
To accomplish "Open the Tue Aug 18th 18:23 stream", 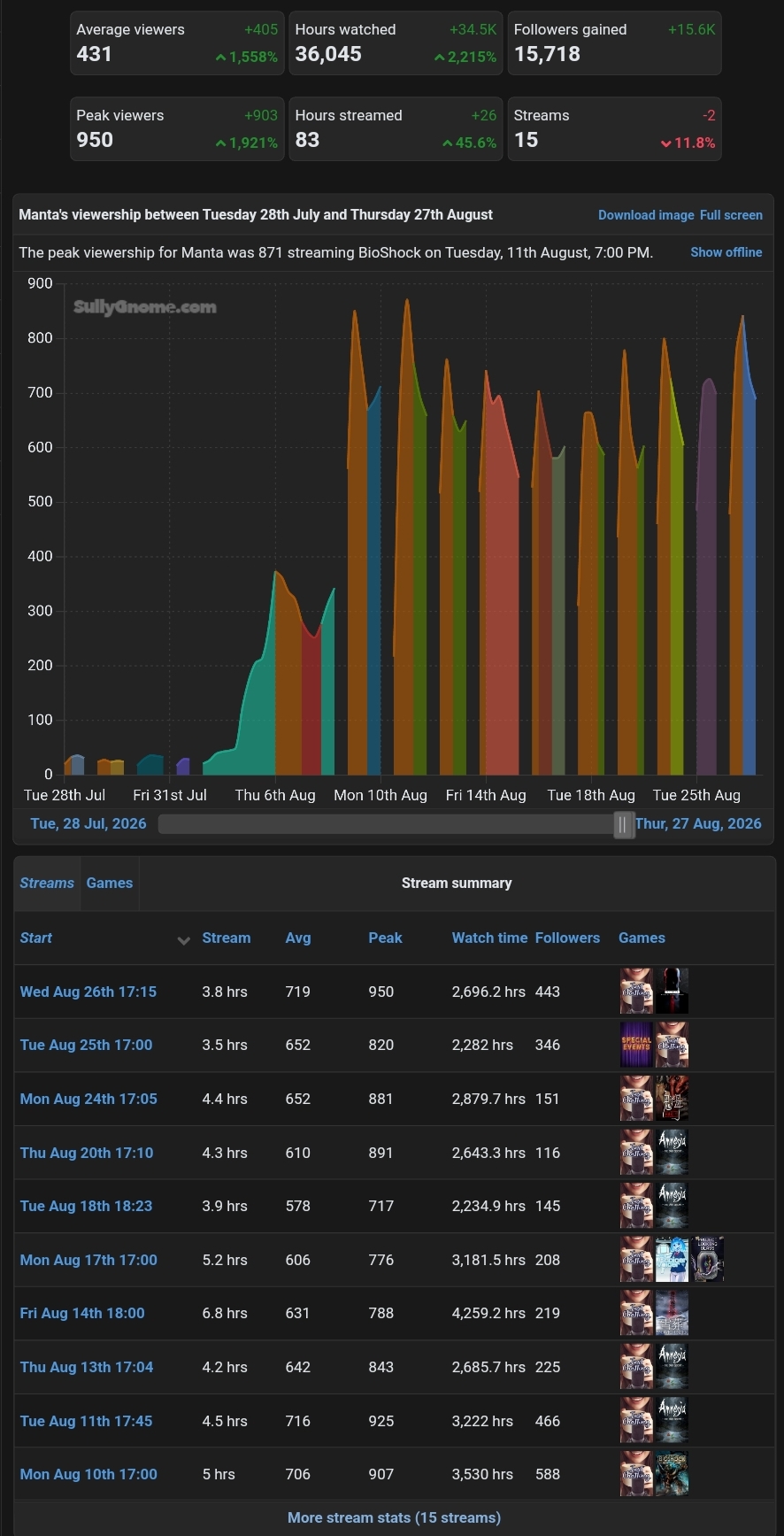I will click(x=86, y=1206).
